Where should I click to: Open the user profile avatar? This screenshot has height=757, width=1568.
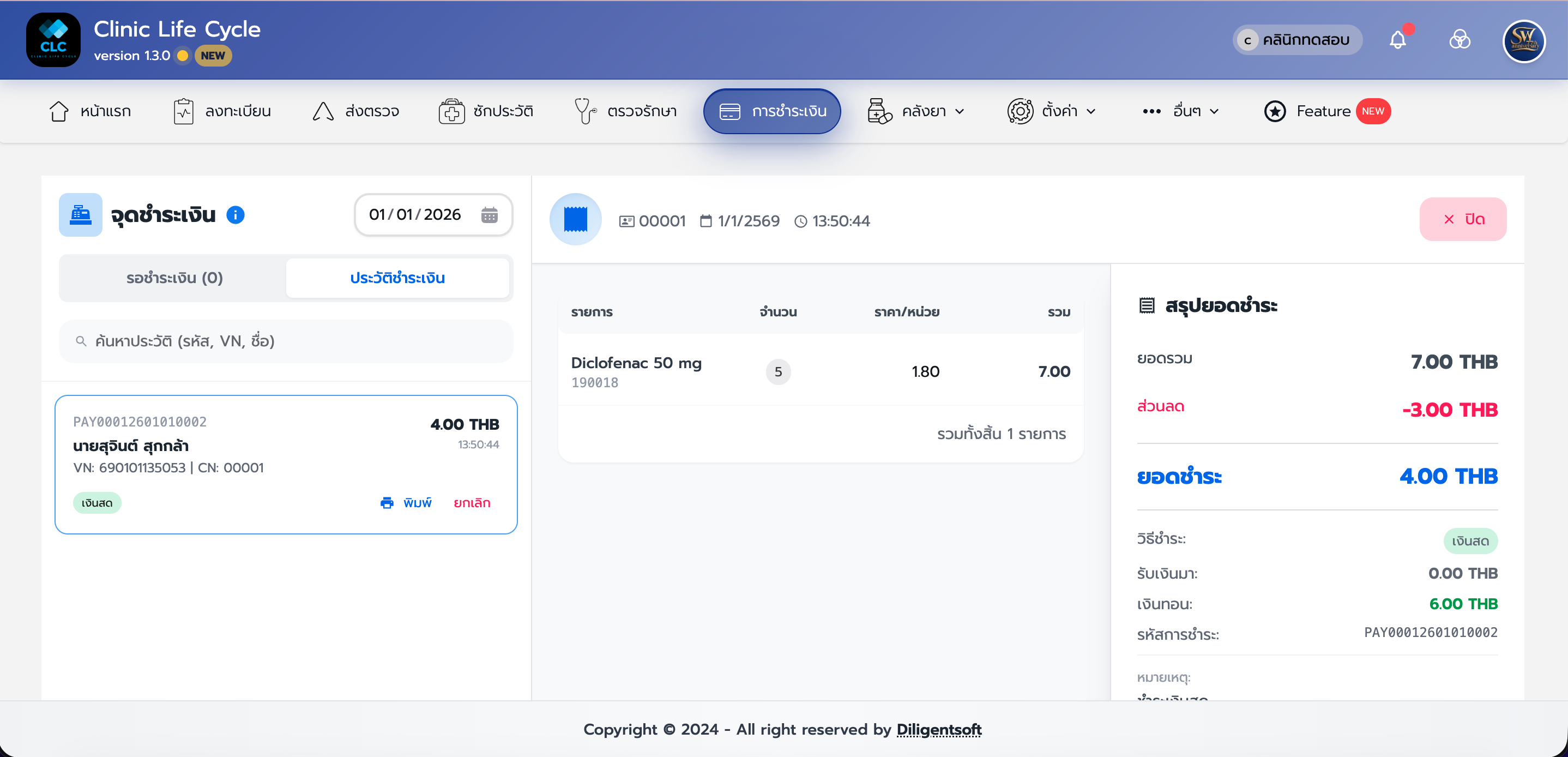click(1523, 41)
